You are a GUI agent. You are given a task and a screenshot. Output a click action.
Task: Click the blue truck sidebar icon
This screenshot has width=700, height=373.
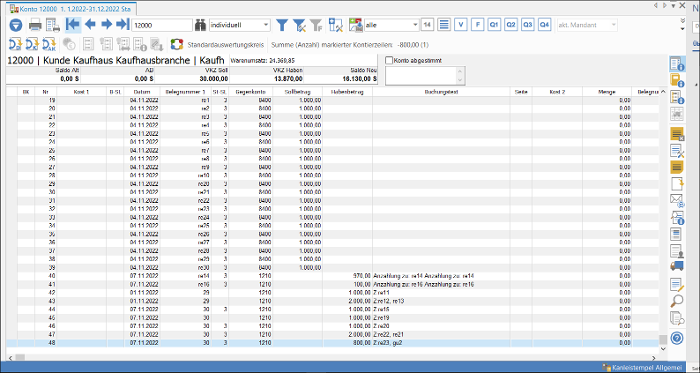click(x=677, y=266)
